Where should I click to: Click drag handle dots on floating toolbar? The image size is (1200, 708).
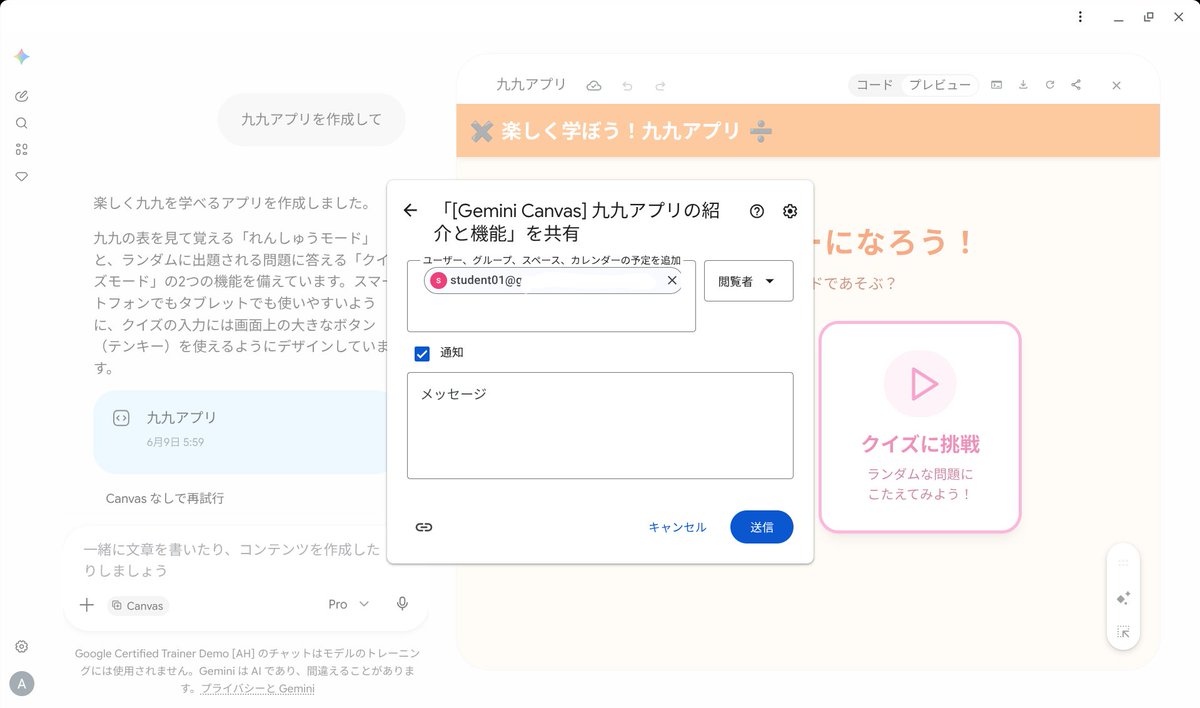tap(1123, 563)
